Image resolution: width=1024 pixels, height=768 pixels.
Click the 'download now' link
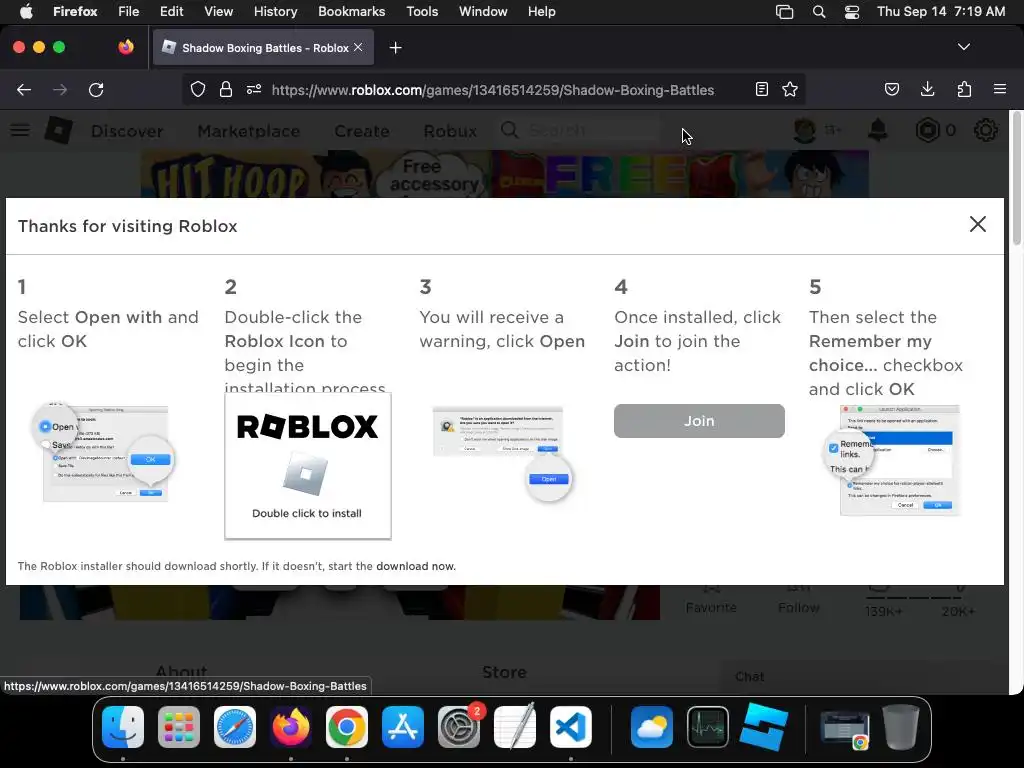pyautogui.click(x=415, y=566)
